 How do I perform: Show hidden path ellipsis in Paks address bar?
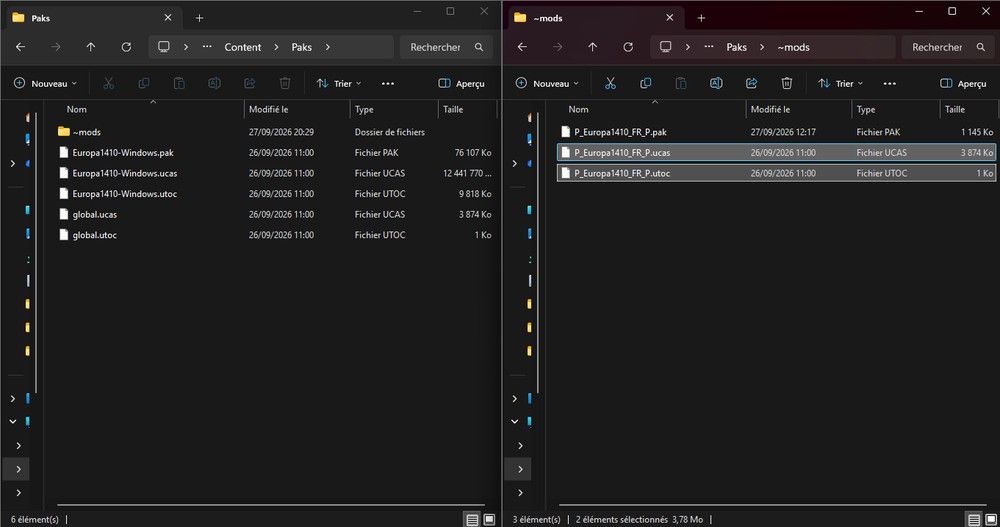[x=207, y=47]
